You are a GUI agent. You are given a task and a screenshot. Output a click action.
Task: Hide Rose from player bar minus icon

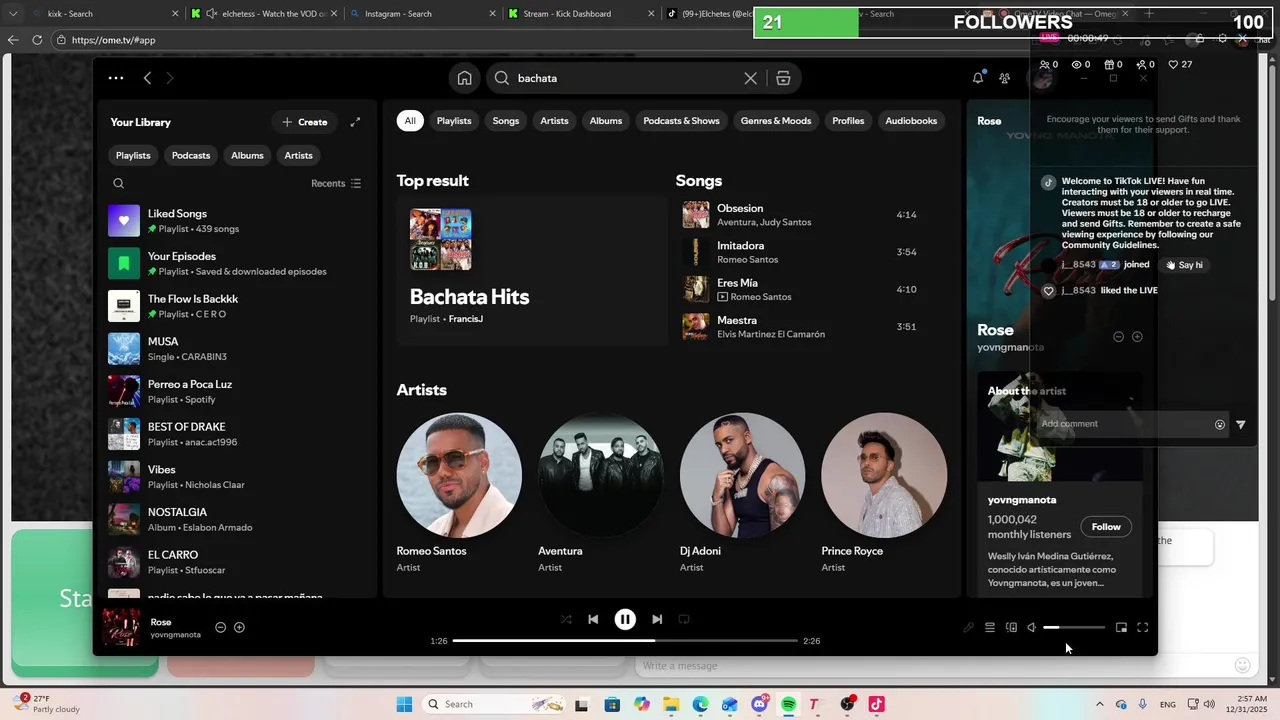coord(221,627)
